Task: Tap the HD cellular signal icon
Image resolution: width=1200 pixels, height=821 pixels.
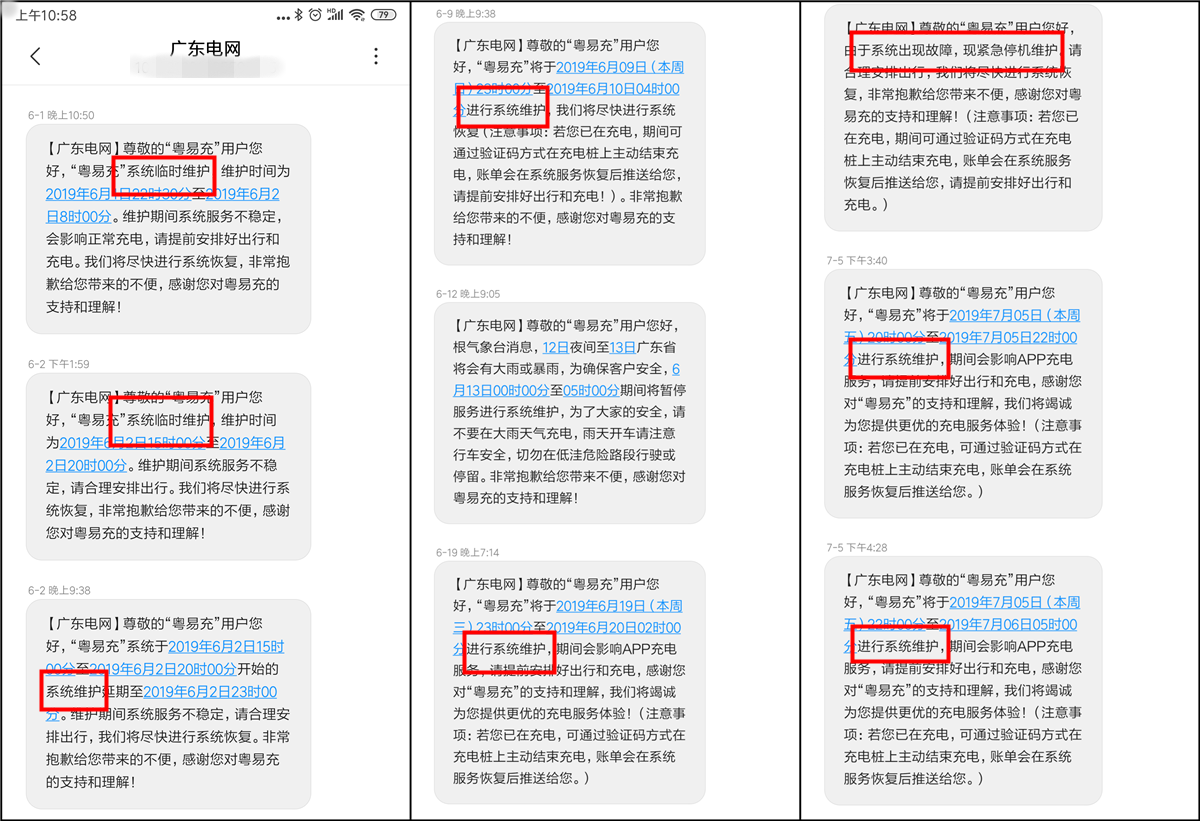Action: click(x=334, y=15)
